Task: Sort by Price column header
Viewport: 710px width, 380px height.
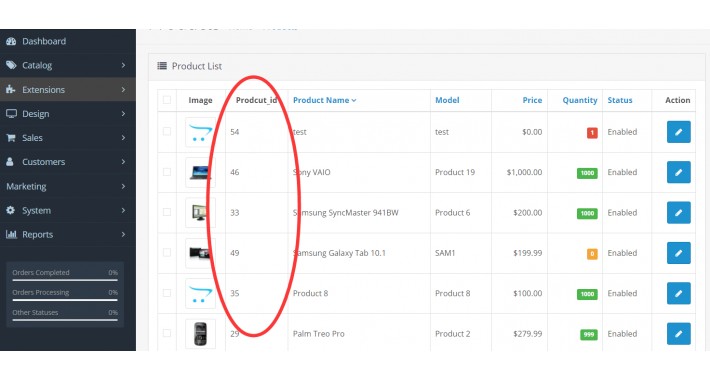Action: (x=532, y=100)
